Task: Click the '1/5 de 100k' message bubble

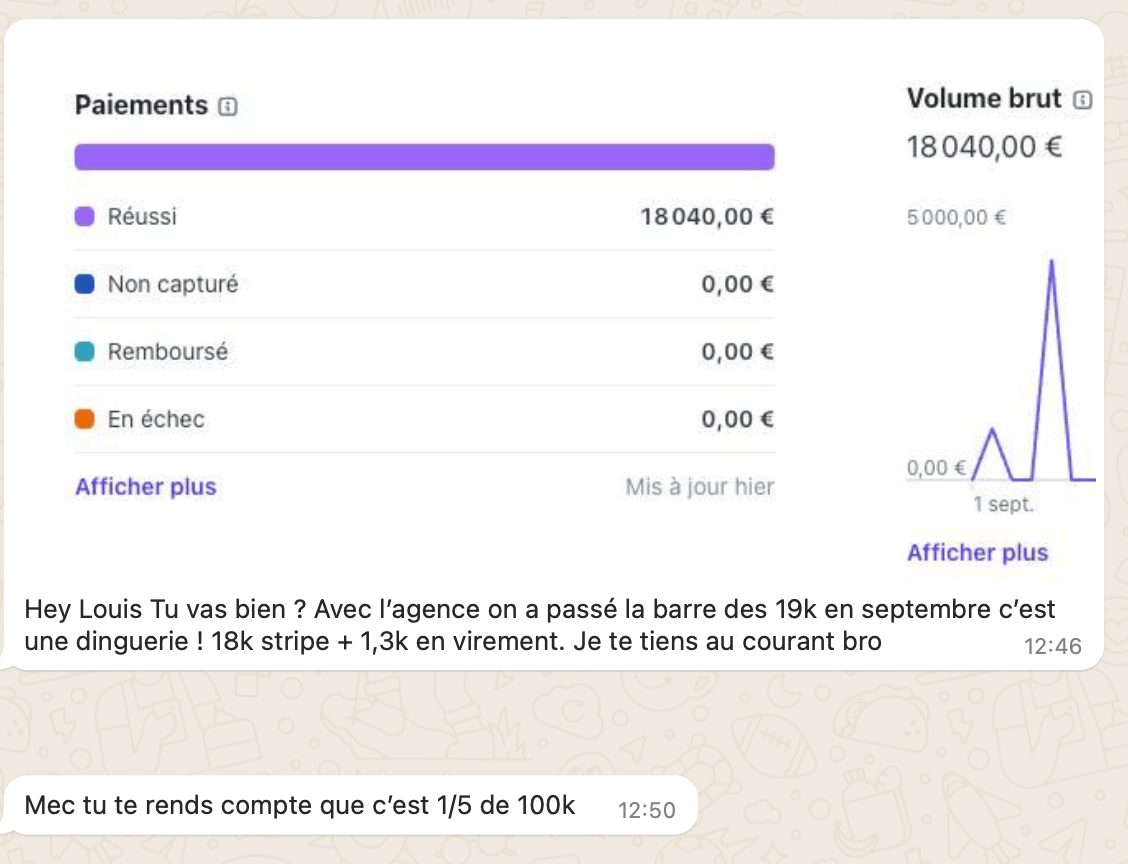Action: 350,806
